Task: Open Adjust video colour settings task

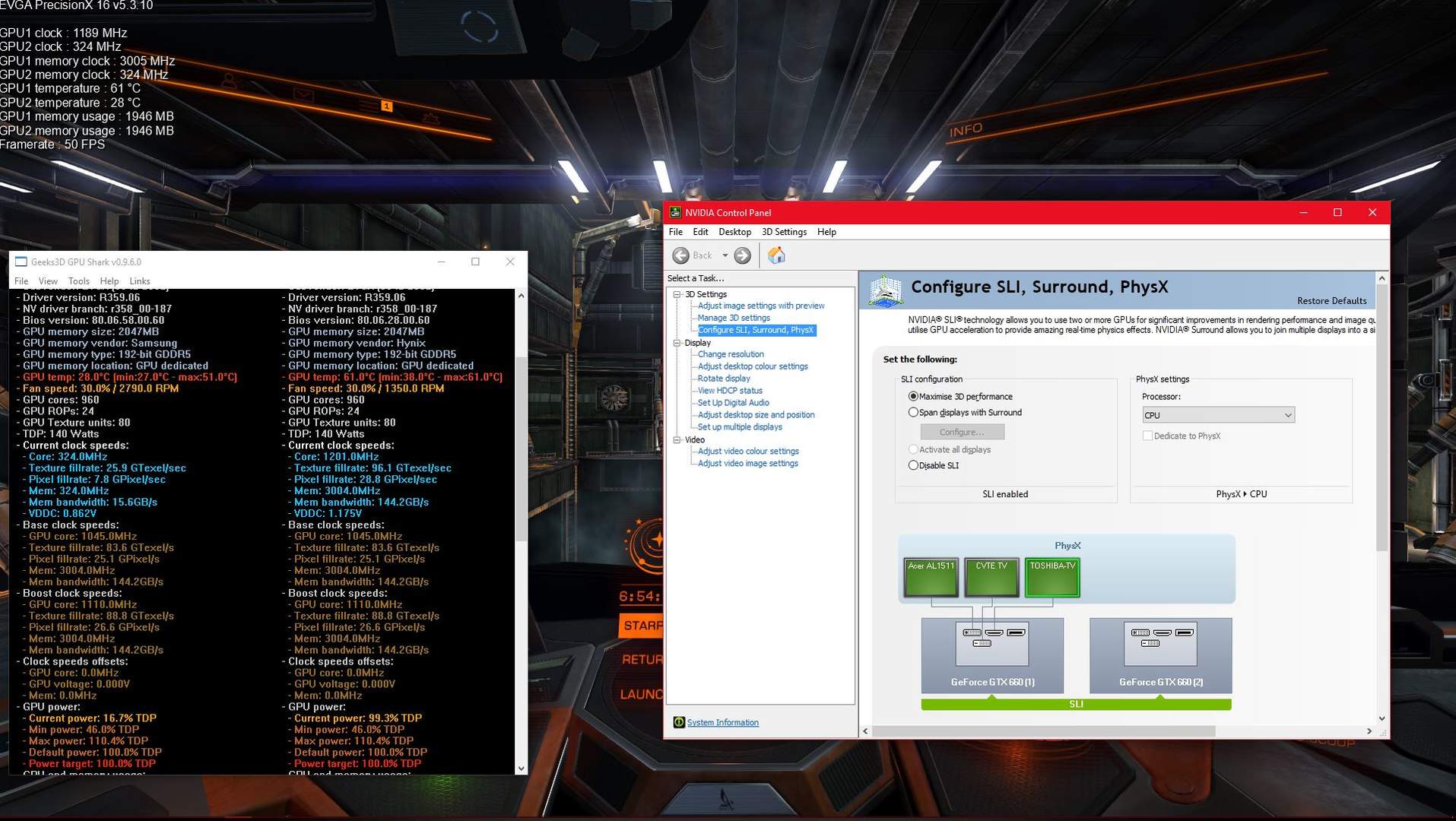Action: coord(748,452)
